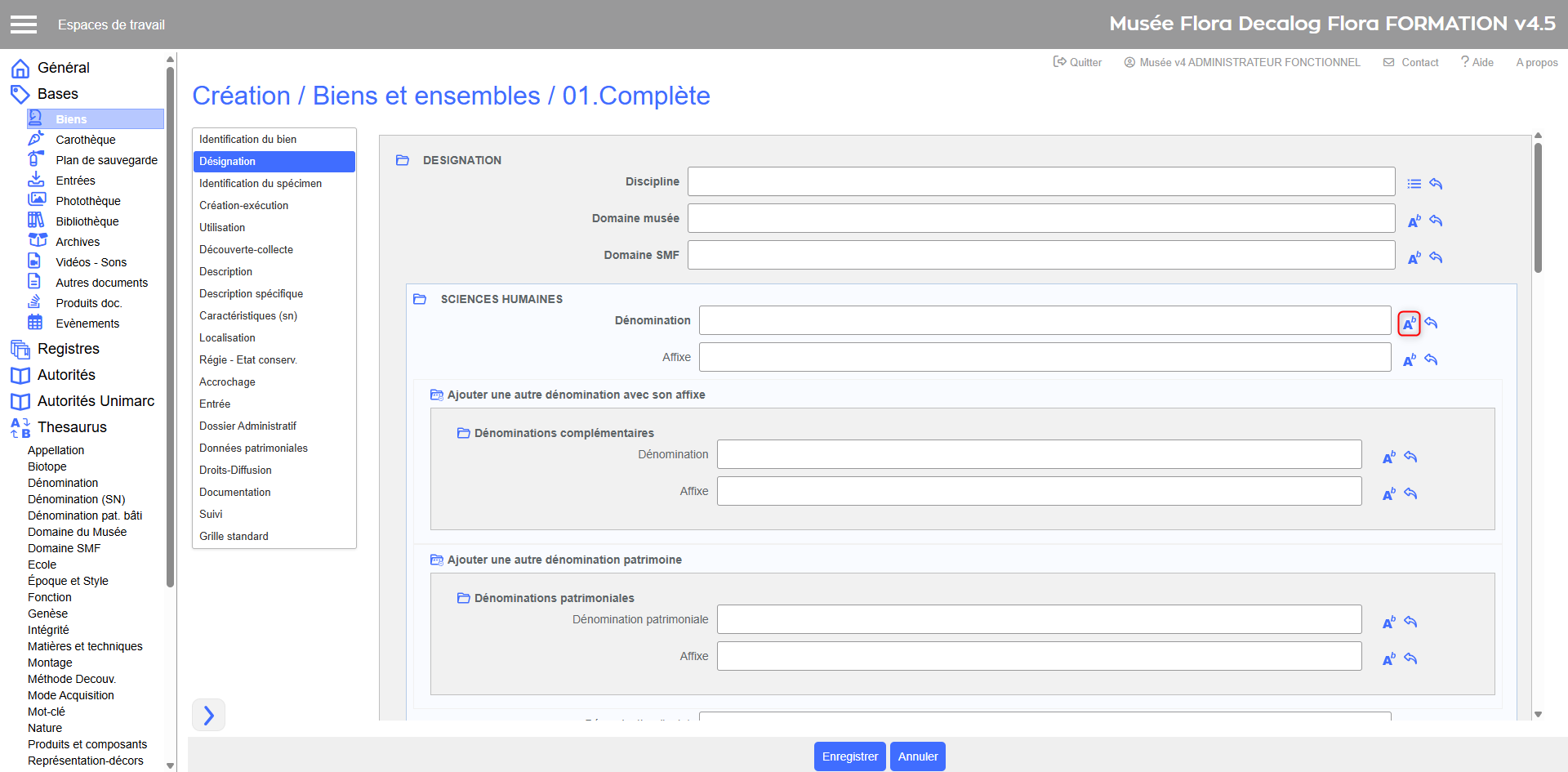
Task: Collapse the SCIENCES HUMAINES section
Action: tap(420, 299)
